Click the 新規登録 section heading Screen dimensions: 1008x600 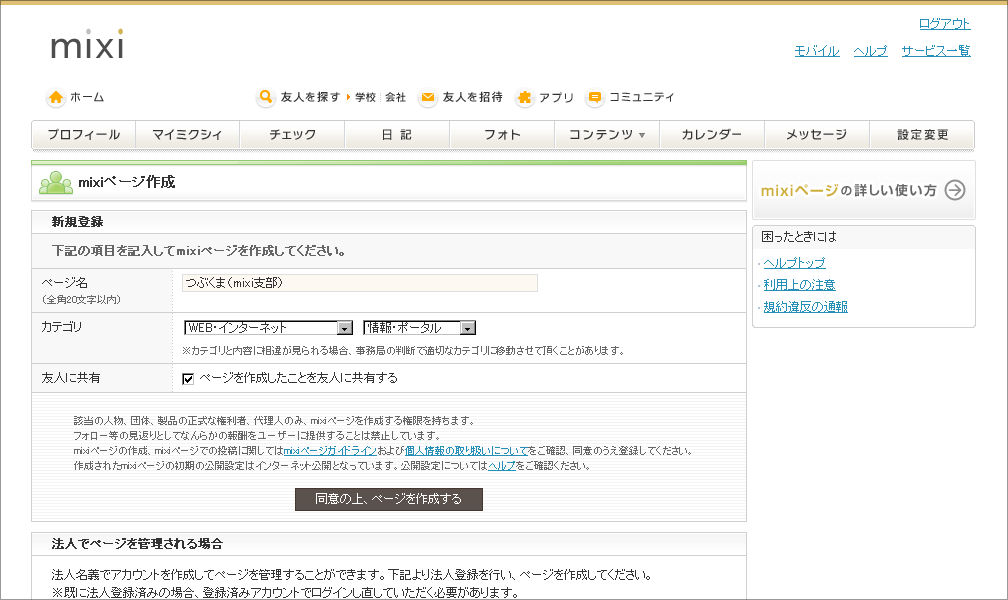pos(77,222)
